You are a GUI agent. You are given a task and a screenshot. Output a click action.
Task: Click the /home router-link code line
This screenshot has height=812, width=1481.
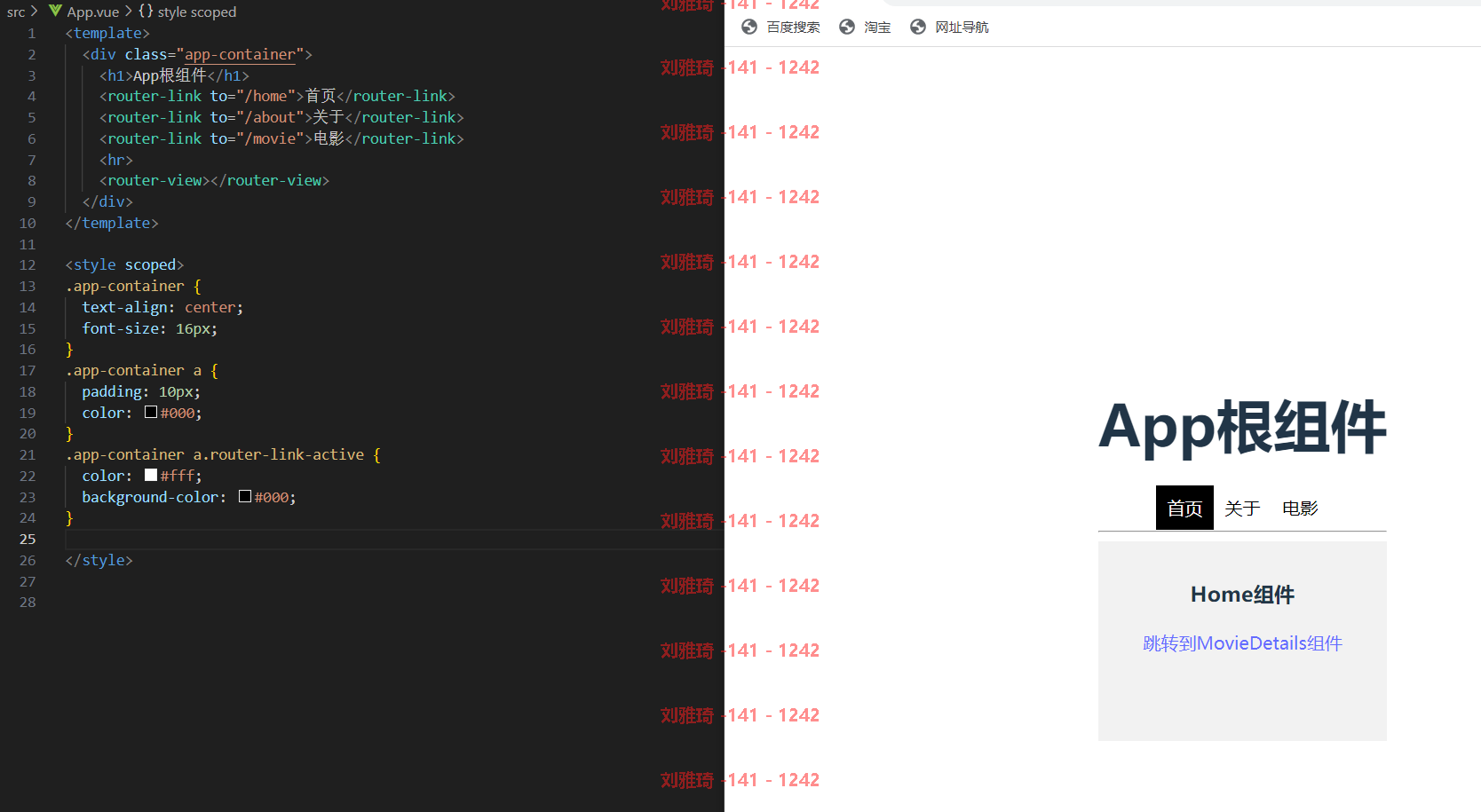click(x=278, y=96)
